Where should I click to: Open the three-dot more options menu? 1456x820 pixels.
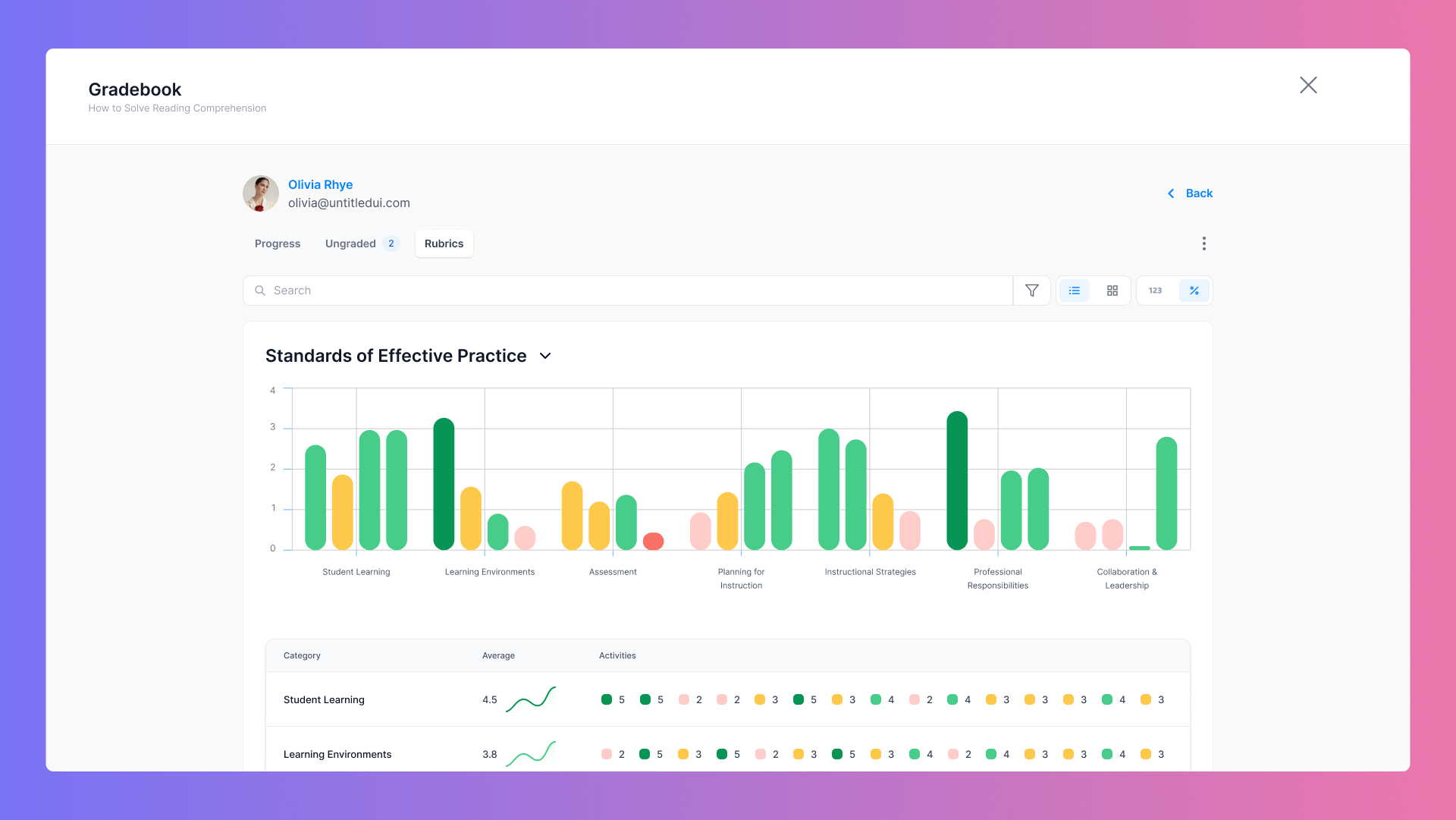click(1203, 243)
